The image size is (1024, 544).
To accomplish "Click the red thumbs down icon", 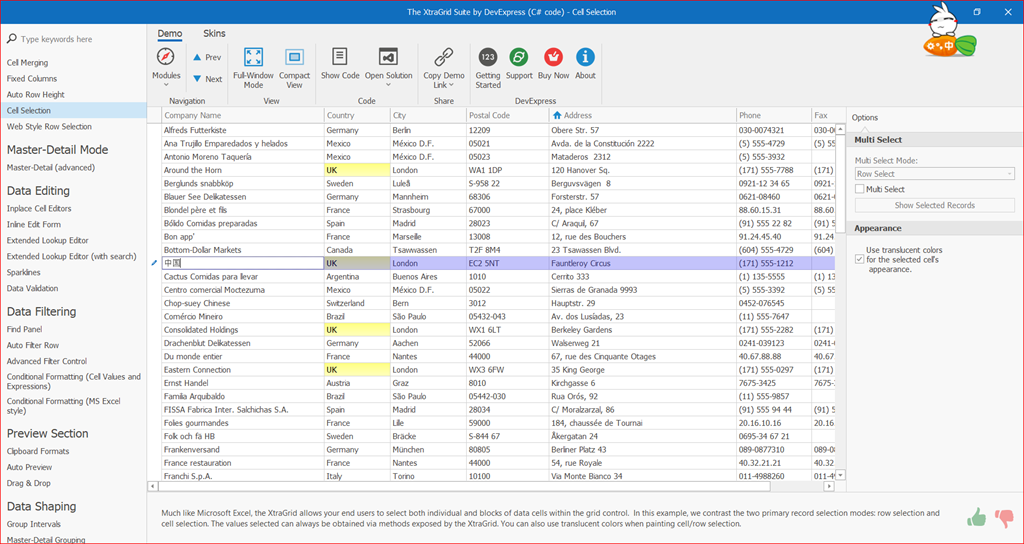I will (1003, 518).
